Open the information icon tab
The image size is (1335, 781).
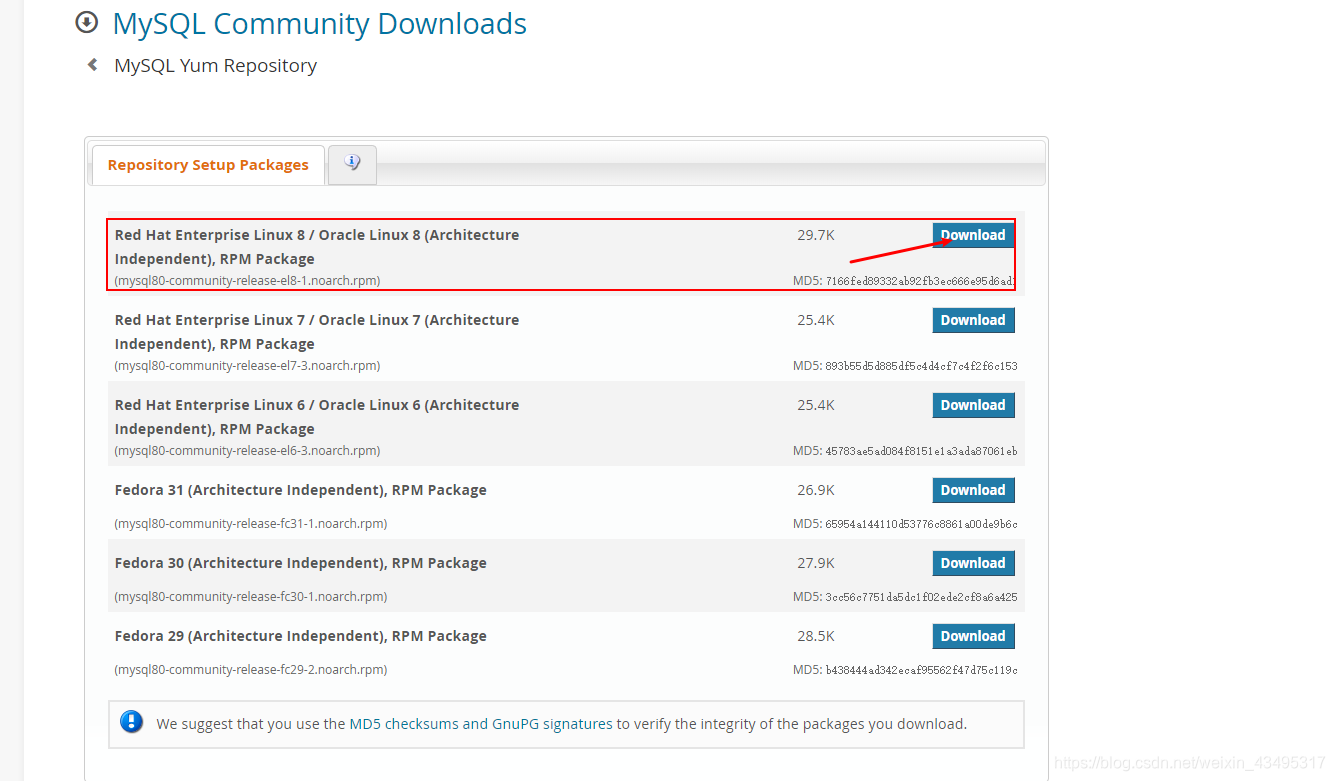click(x=352, y=164)
